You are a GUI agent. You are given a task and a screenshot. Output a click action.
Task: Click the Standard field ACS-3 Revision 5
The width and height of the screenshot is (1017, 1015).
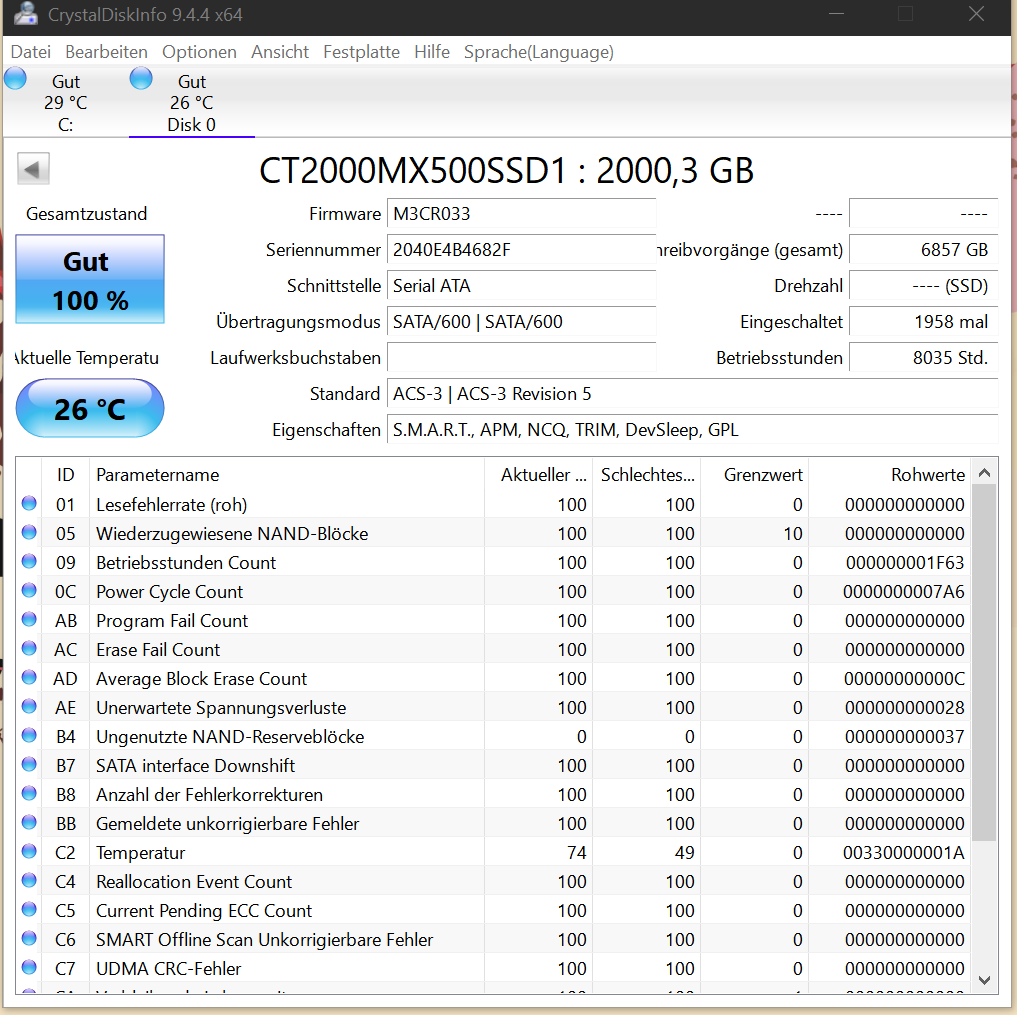(692, 394)
